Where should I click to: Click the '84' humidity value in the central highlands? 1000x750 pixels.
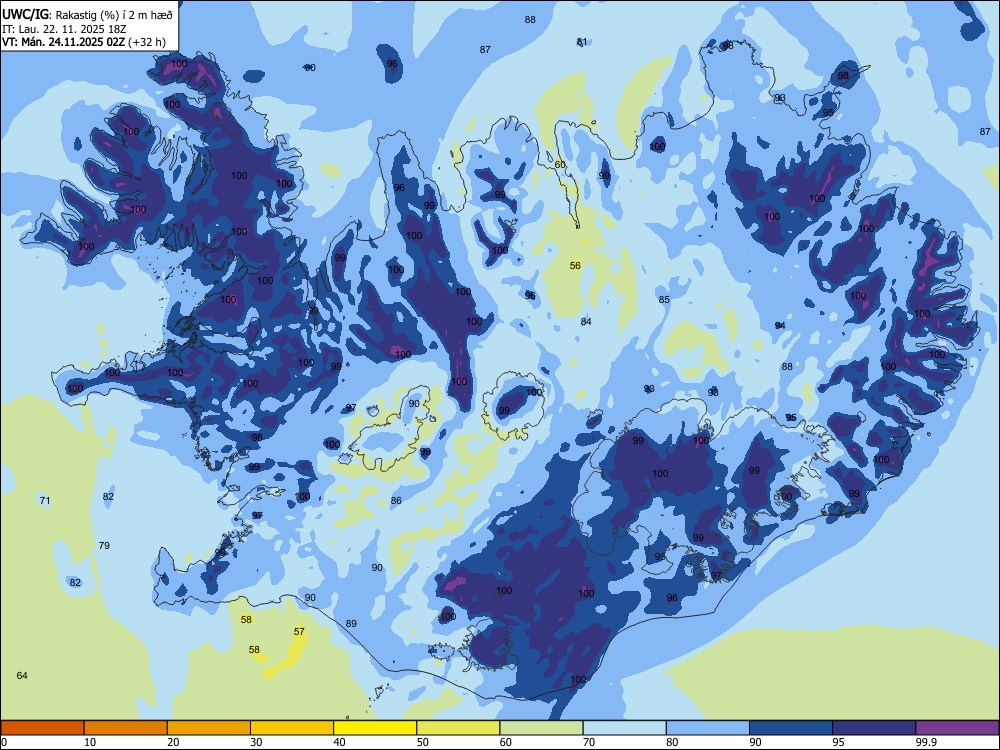tap(586, 321)
